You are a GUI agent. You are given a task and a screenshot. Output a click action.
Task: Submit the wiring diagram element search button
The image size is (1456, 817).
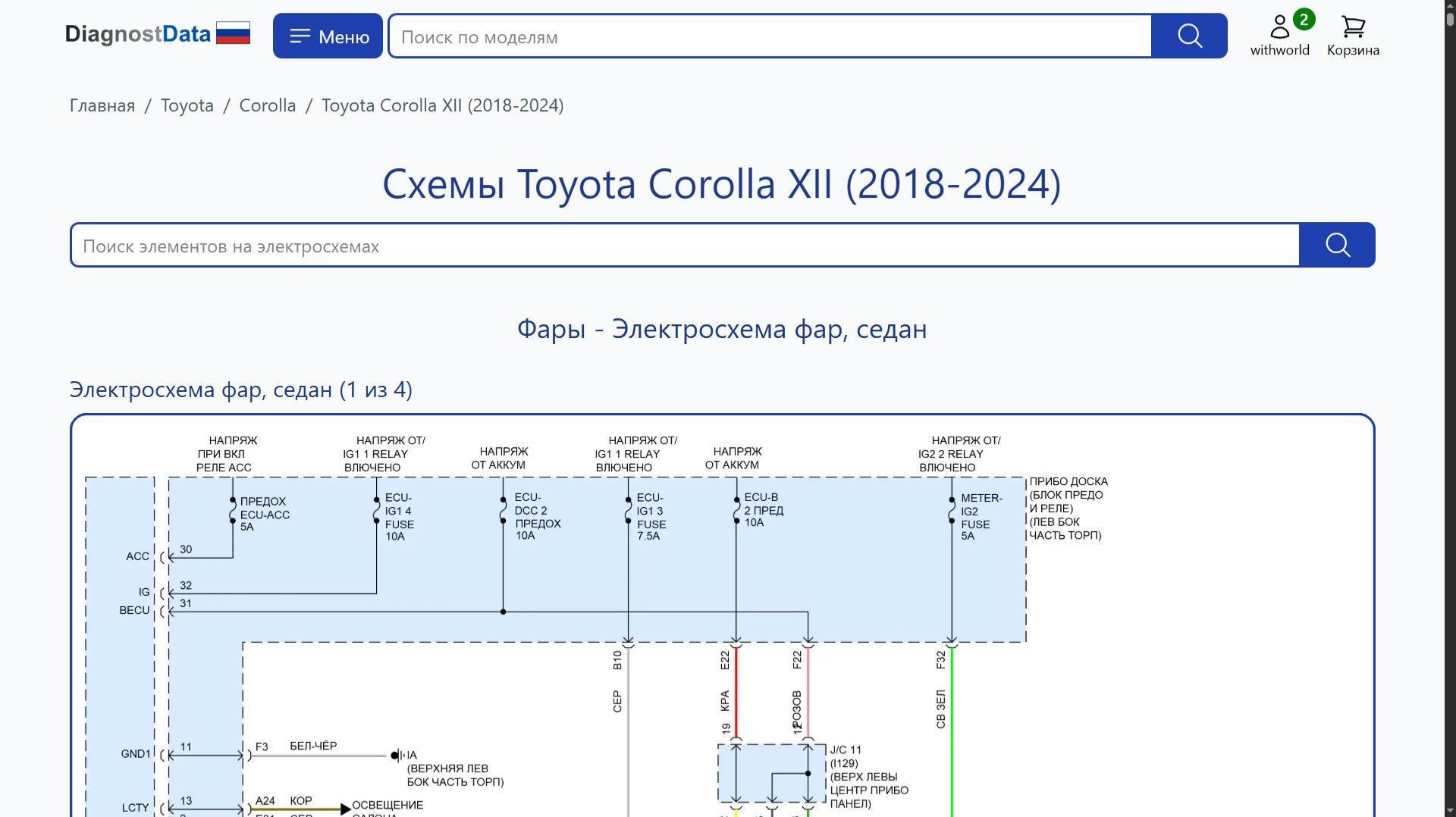[x=1337, y=245]
